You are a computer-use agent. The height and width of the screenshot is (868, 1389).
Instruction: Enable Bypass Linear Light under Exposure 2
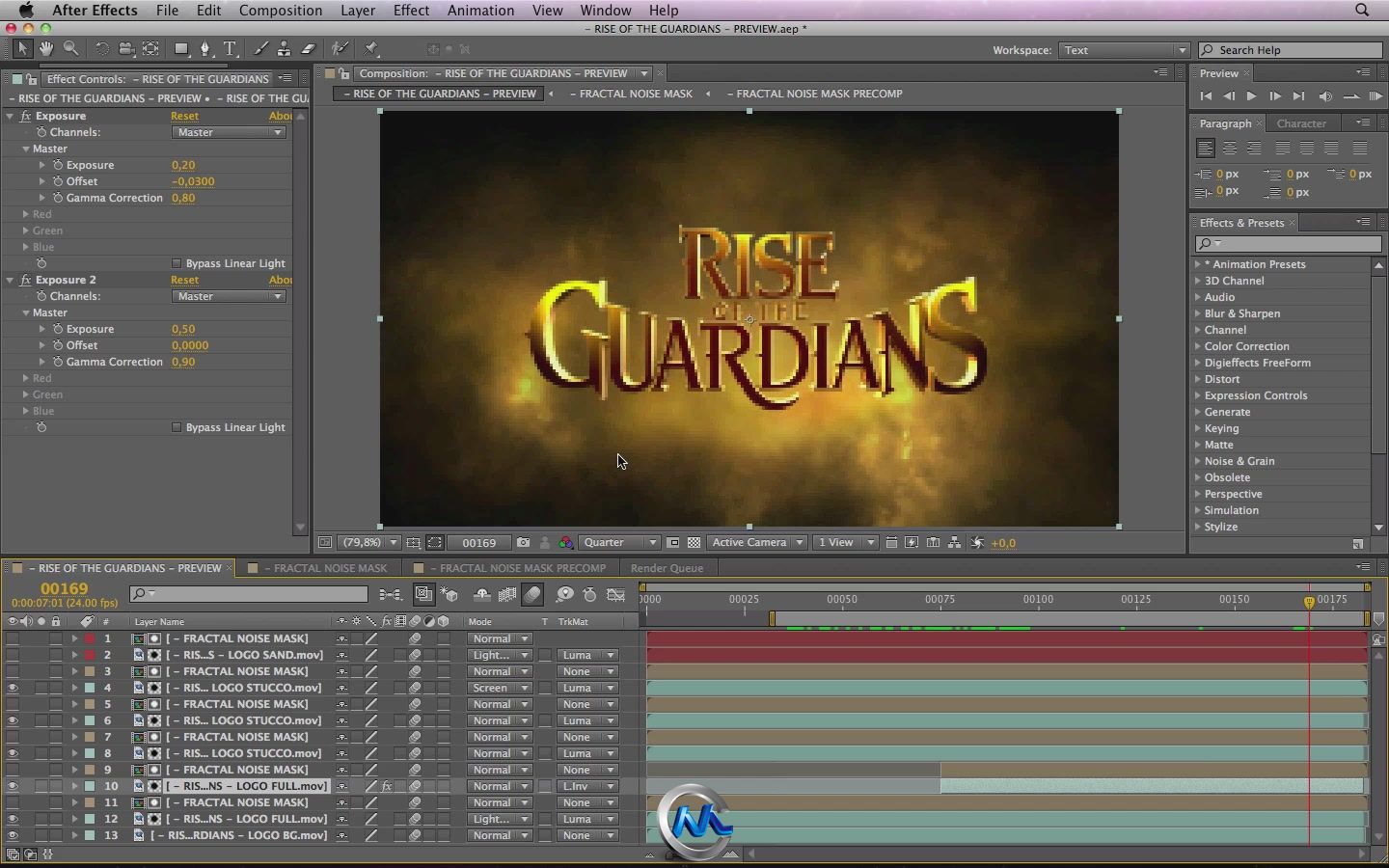[177, 427]
